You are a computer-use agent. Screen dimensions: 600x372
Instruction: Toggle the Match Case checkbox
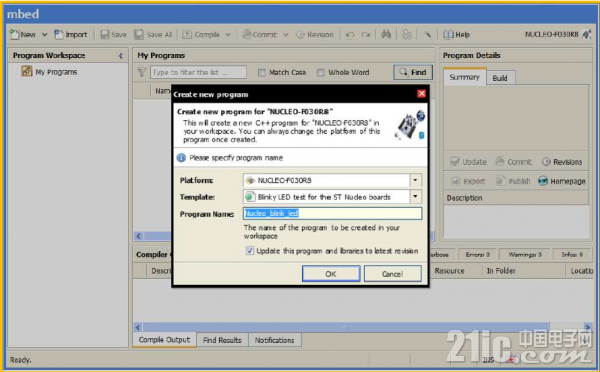tap(262, 72)
